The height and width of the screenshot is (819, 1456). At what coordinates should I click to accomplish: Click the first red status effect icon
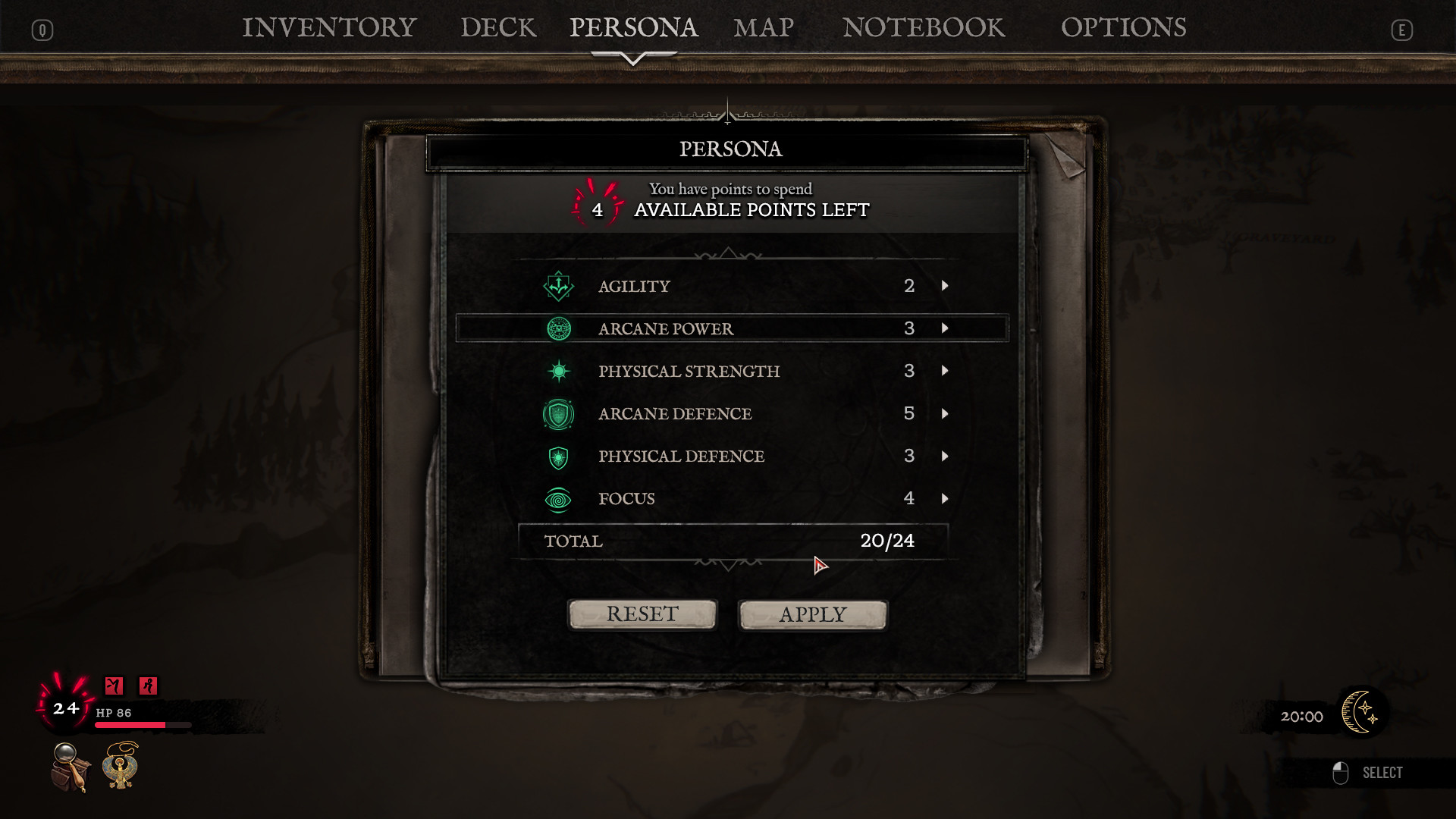click(x=114, y=686)
